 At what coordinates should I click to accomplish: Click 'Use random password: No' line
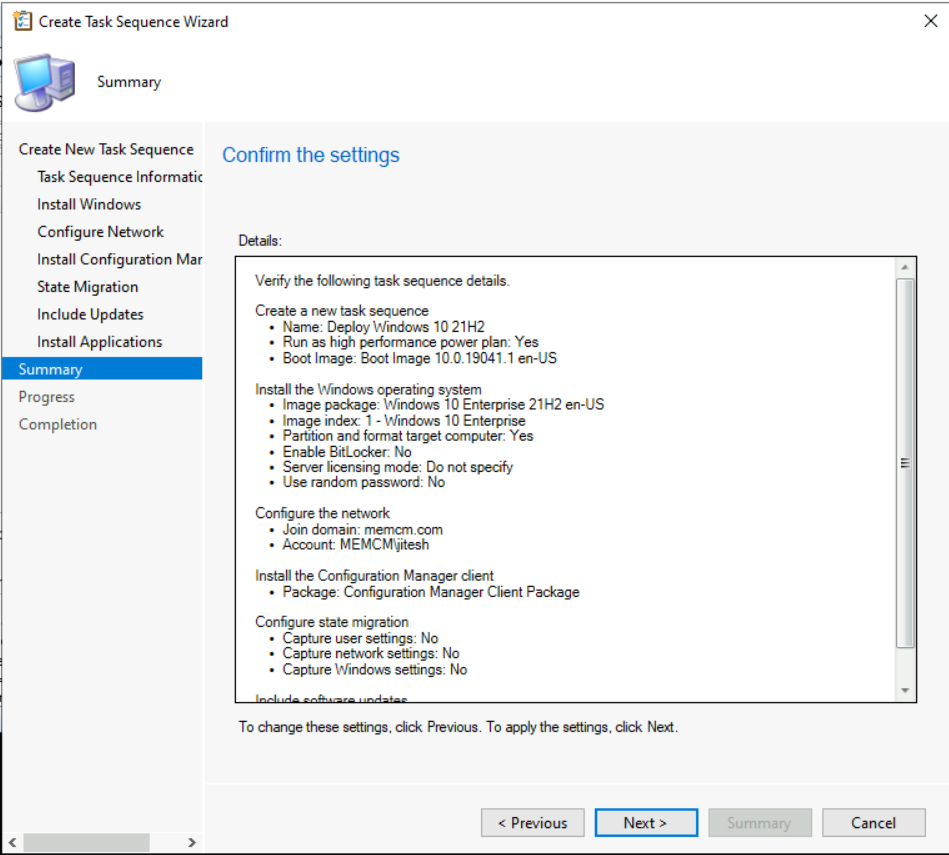point(364,482)
